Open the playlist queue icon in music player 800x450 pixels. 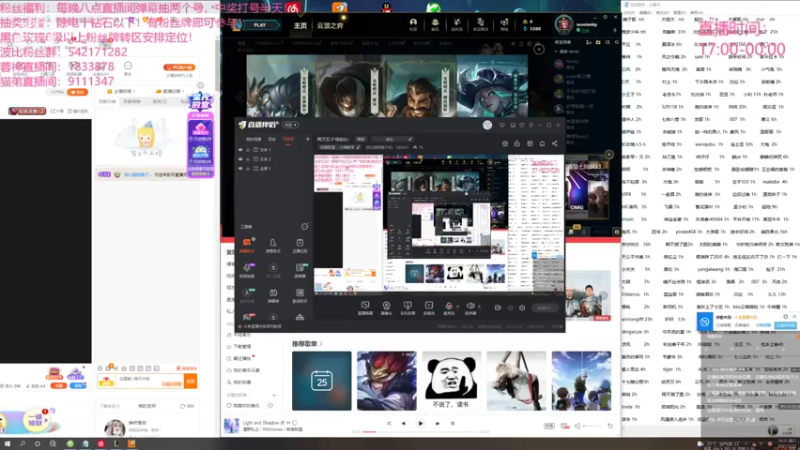point(610,426)
